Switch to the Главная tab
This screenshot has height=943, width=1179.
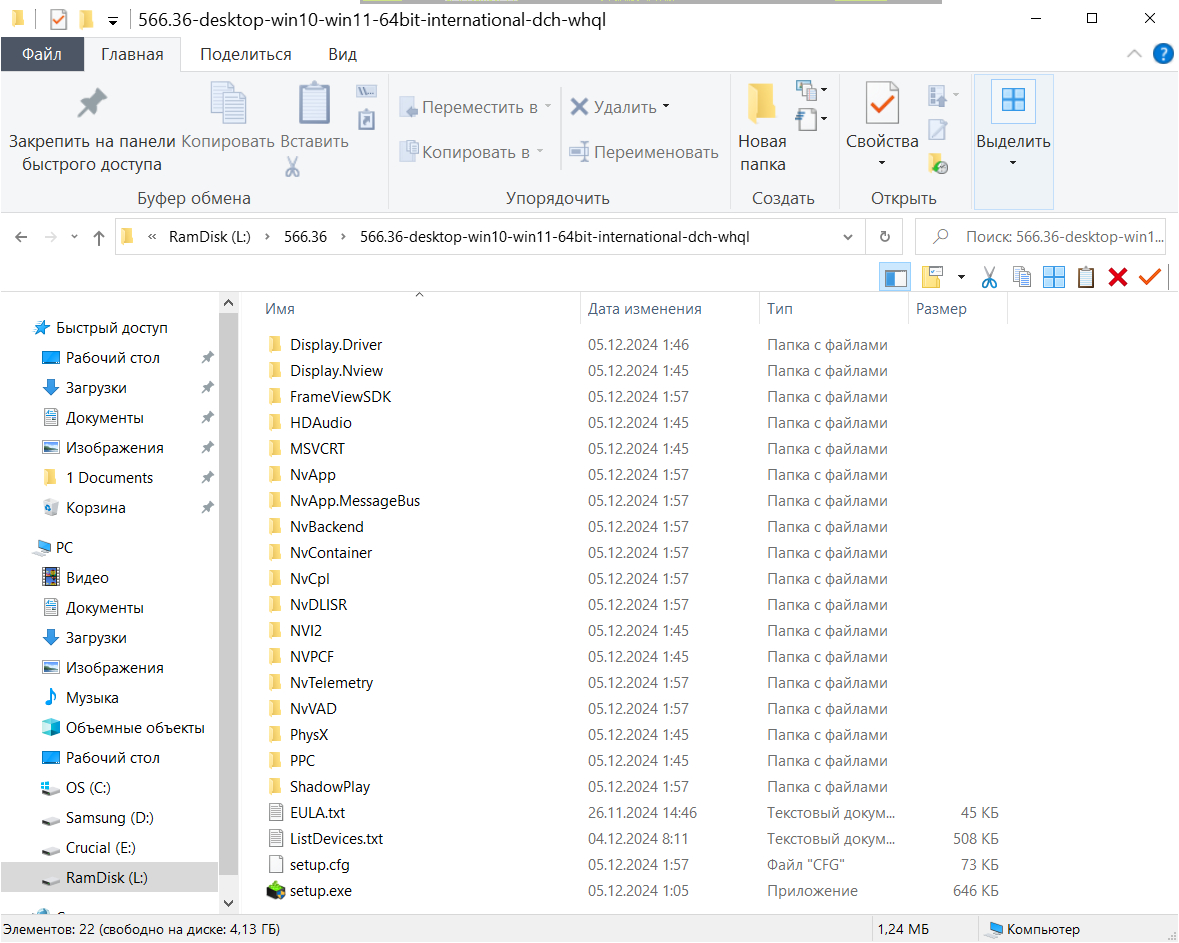click(x=132, y=54)
